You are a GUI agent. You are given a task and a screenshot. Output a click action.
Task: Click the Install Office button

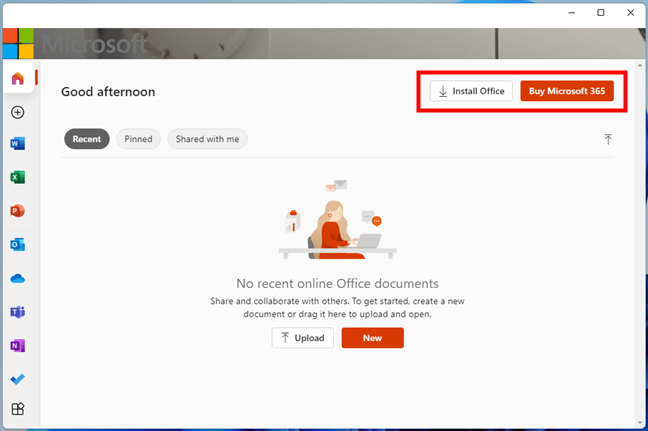click(471, 91)
